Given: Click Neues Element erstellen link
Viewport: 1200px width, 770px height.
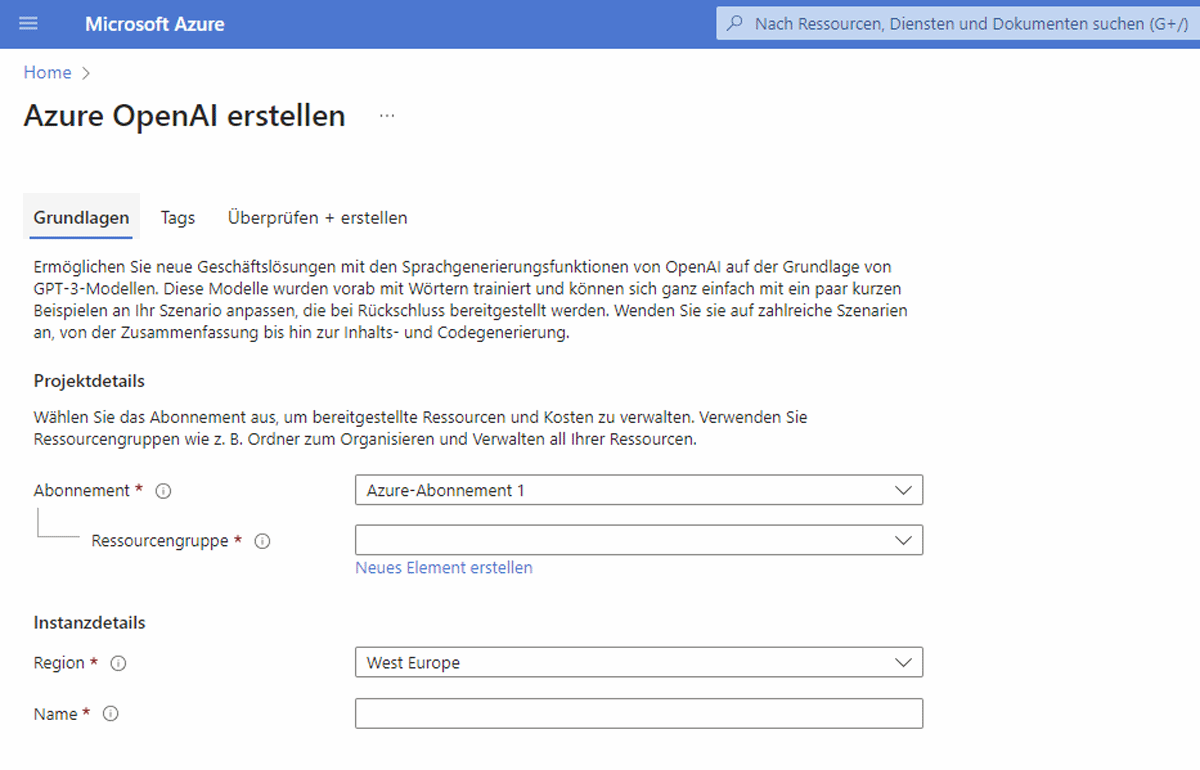Looking at the screenshot, I should (x=444, y=568).
